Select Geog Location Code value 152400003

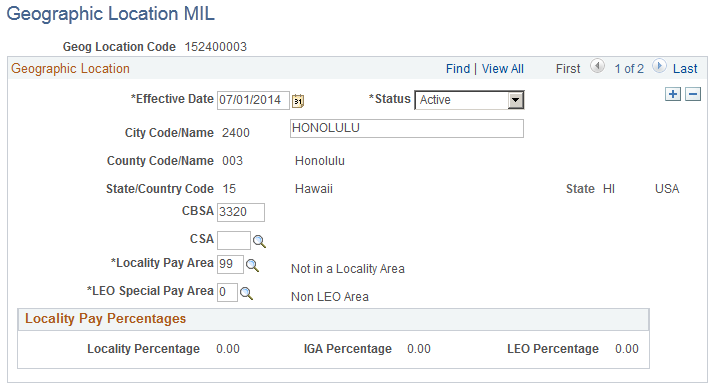point(216,47)
